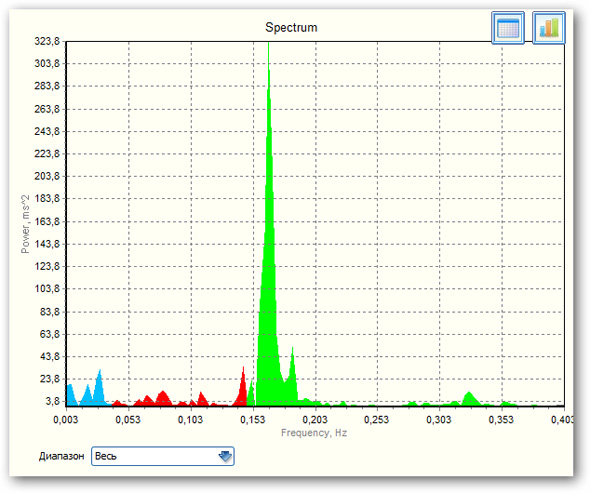Expand the Диапазон dropdown arrow
The image size is (590, 493).
click(225, 456)
